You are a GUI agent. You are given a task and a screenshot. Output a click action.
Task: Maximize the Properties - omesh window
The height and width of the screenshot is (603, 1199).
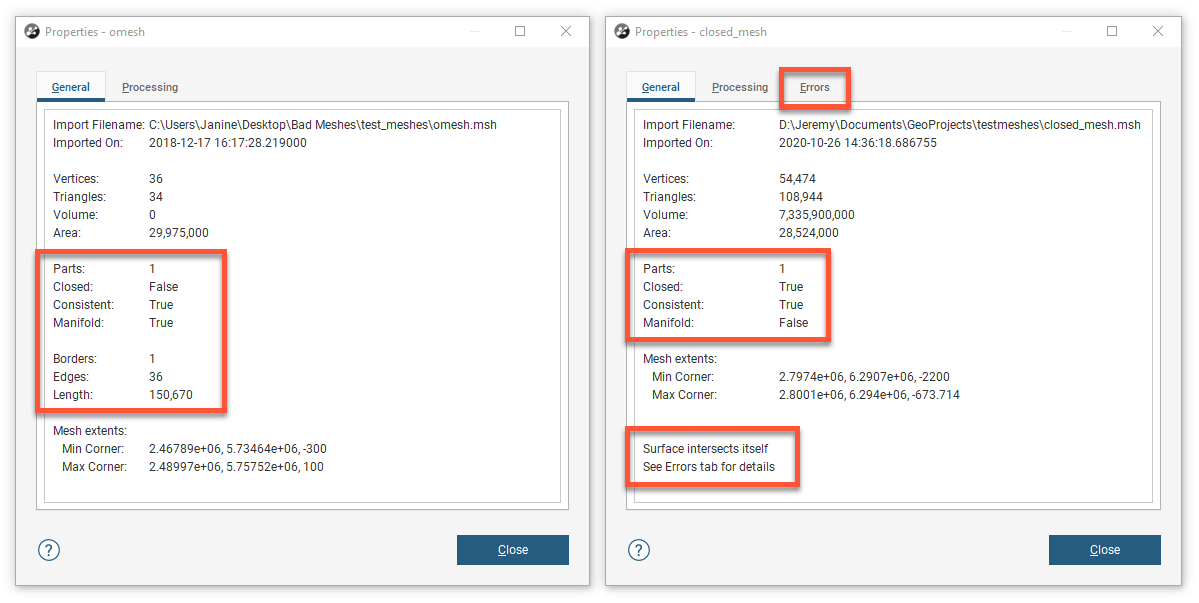pyautogui.click(x=520, y=32)
